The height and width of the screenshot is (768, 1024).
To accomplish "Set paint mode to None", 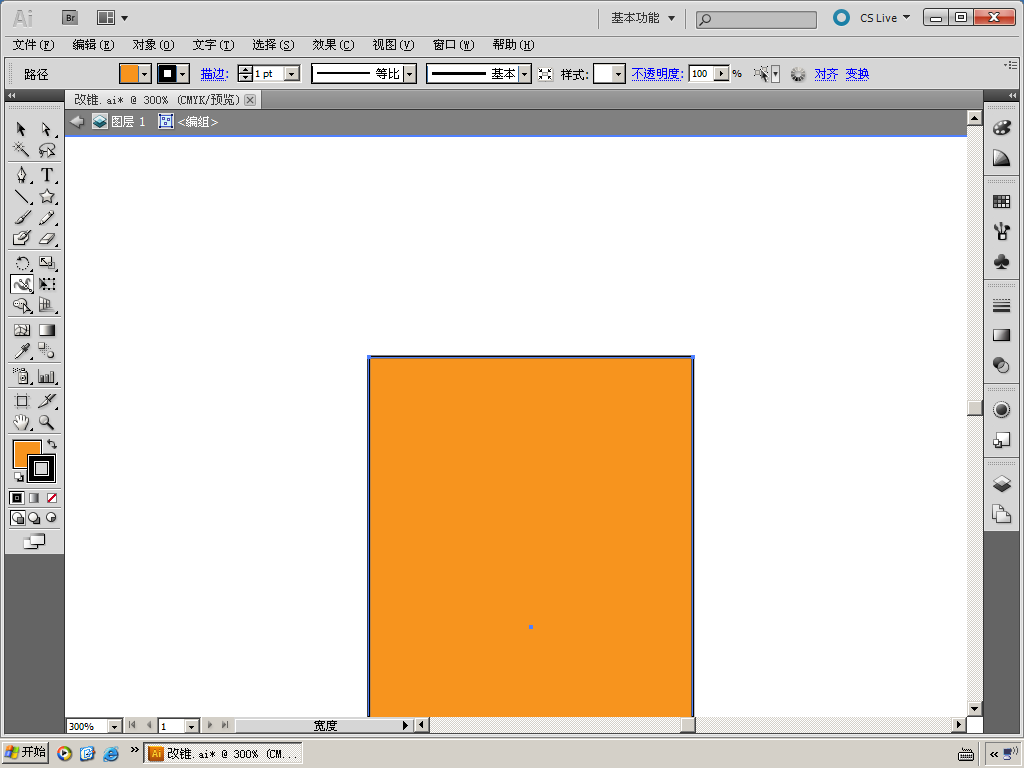I will tap(52, 498).
